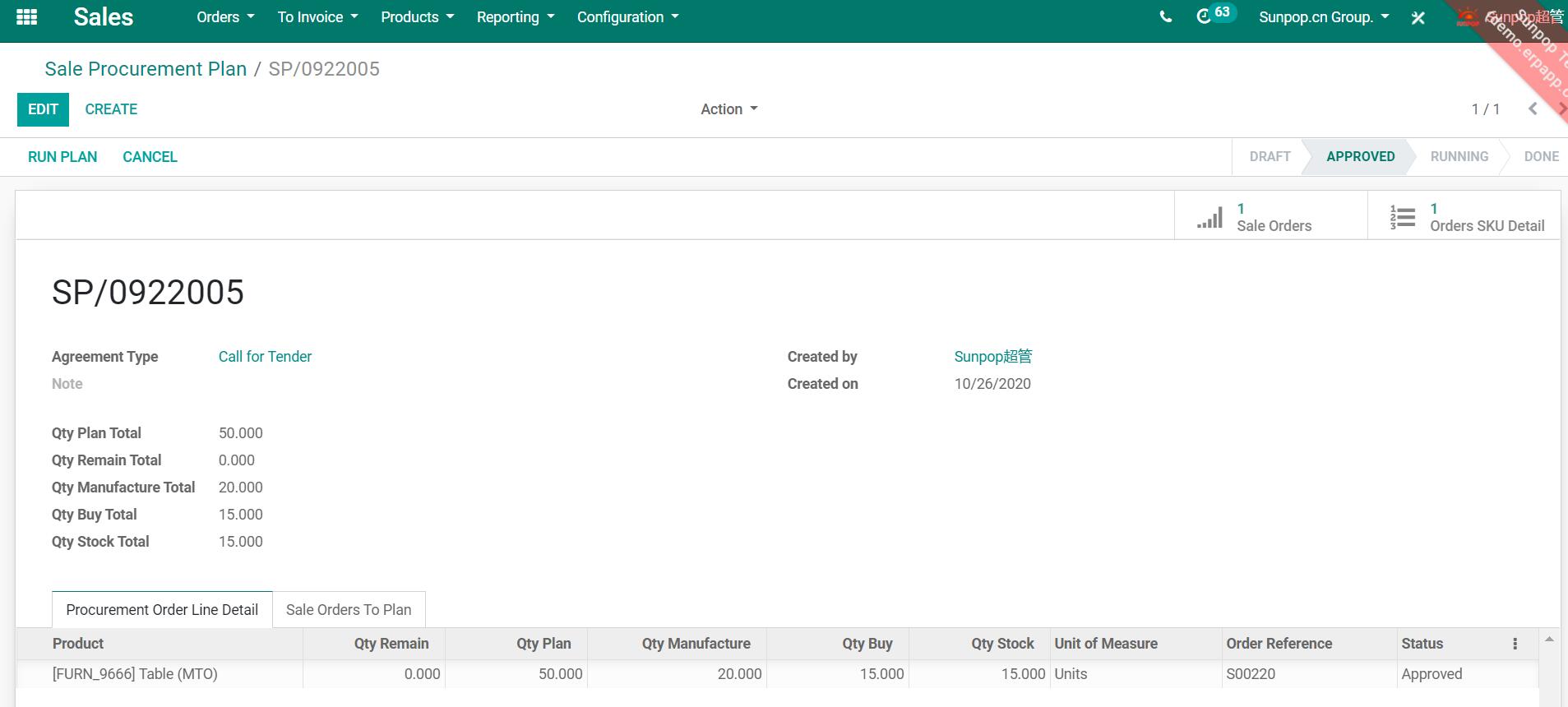Open the Action dropdown
Screen dimensions: 1568x707
click(x=728, y=109)
